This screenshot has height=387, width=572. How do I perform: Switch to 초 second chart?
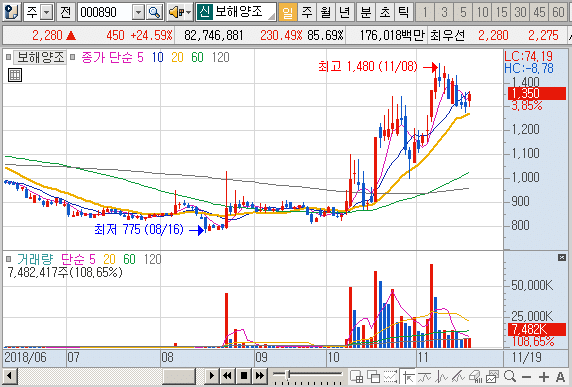coord(385,12)
